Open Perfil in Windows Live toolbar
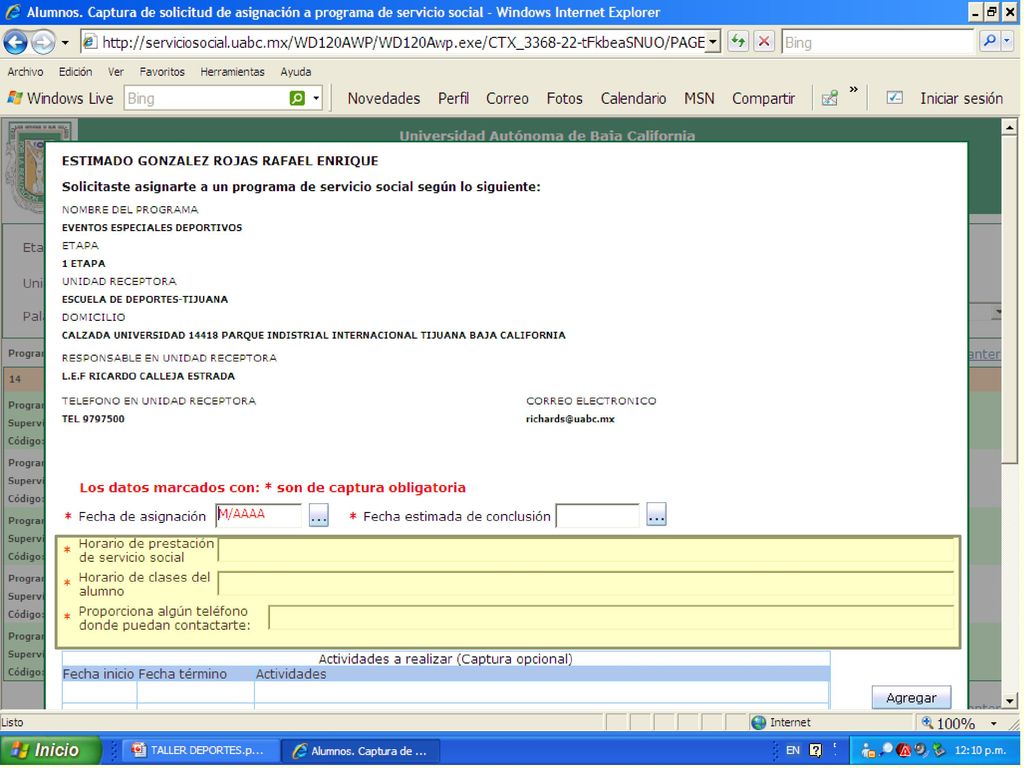This screenshot has width=1024, height=768. point(453,99)
